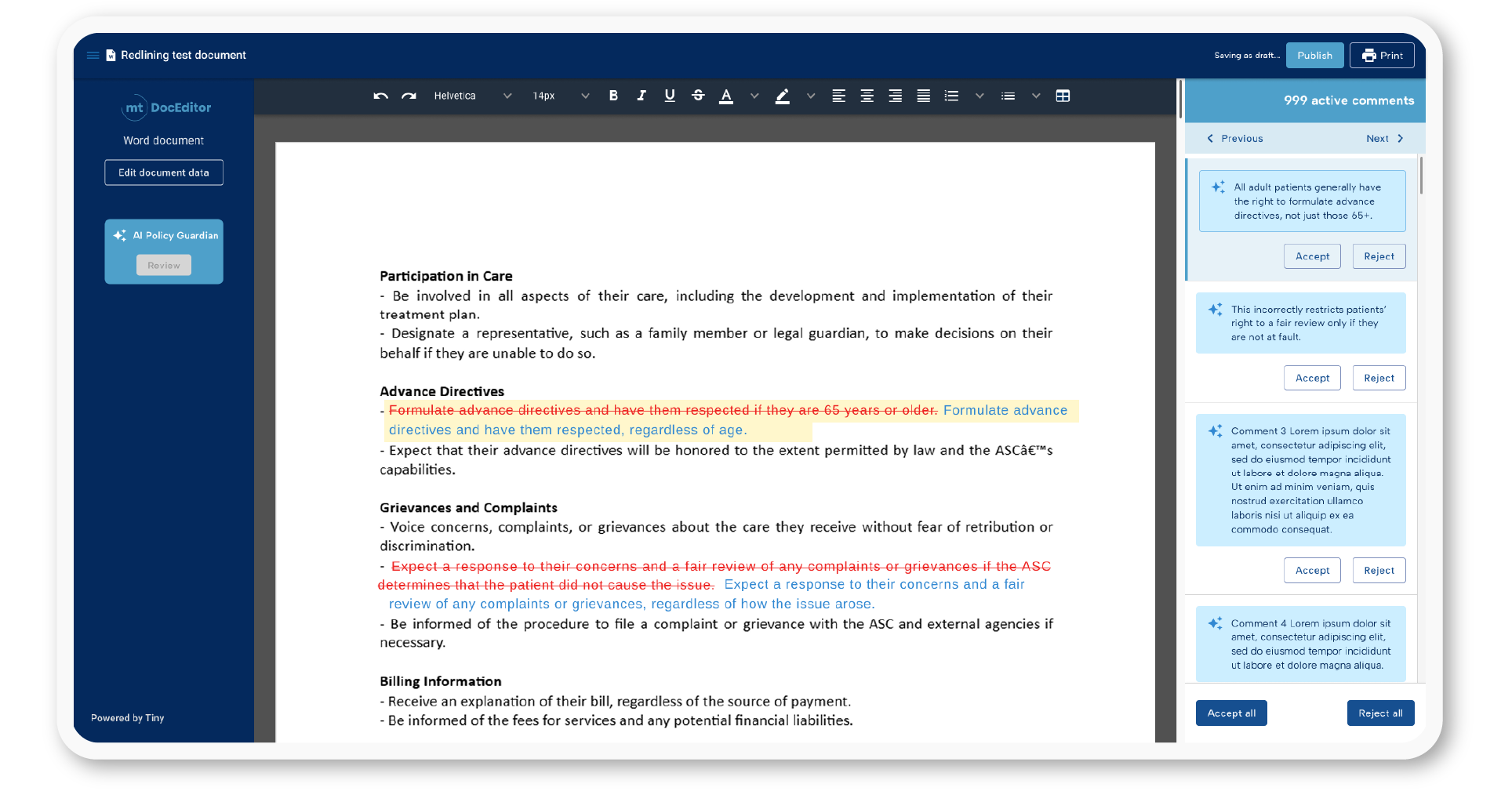
Task: Open the hamburger menu icon
Action: click(x=93, y=55)
